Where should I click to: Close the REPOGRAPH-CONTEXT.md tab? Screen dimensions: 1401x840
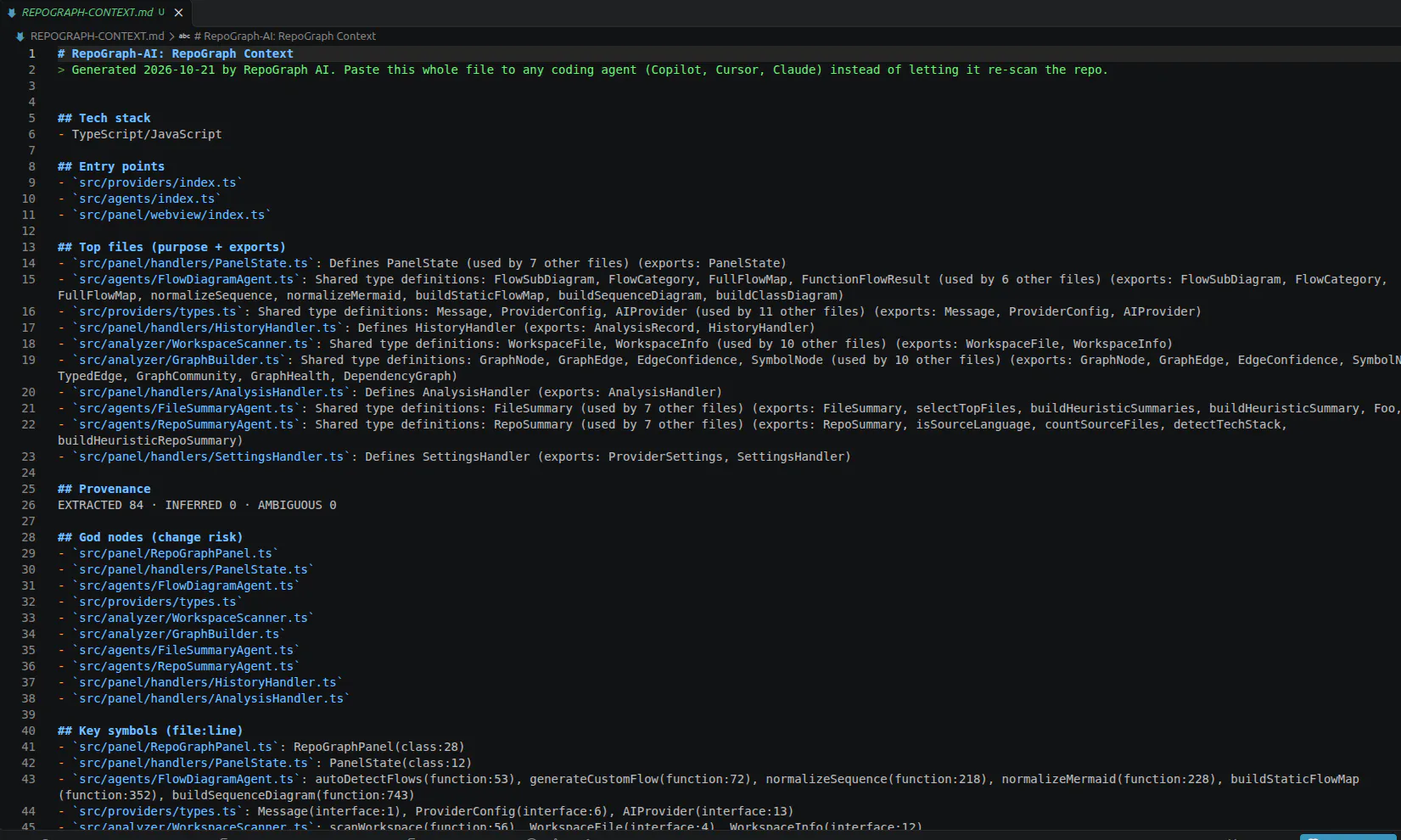[x=178, y=13]
